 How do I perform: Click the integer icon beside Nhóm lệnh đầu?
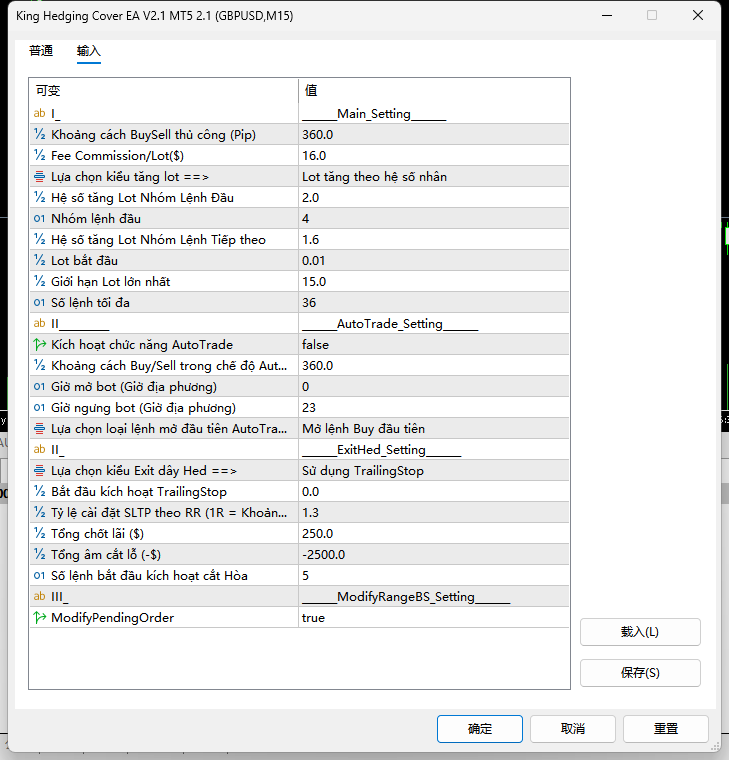pos(39,219)
